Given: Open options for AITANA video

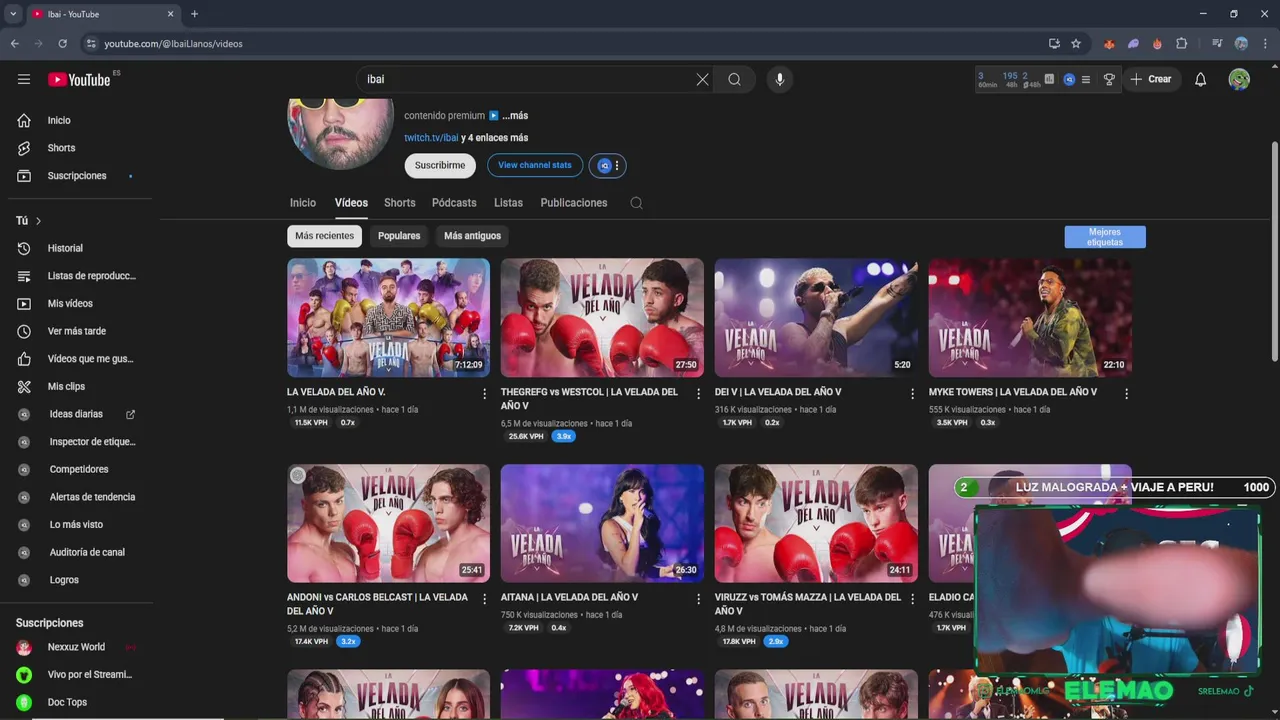Looking at the screenshot, I should [x=699, y=599].
